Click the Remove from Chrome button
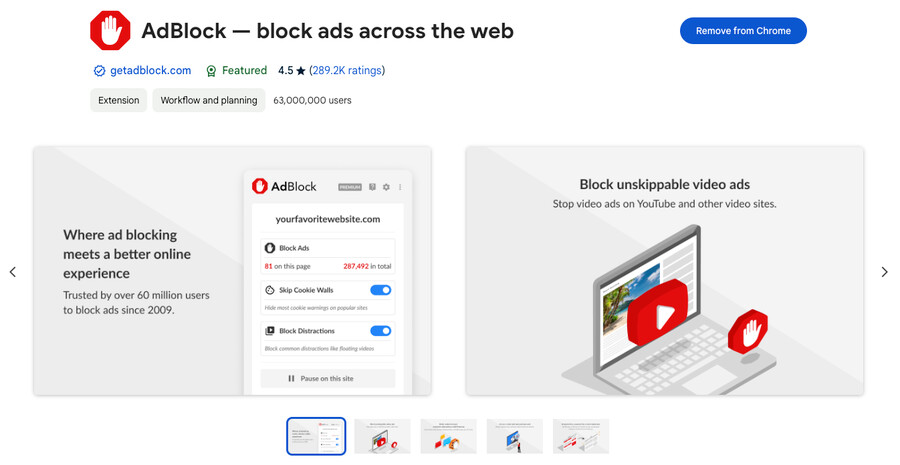 (x=743, y=31)
